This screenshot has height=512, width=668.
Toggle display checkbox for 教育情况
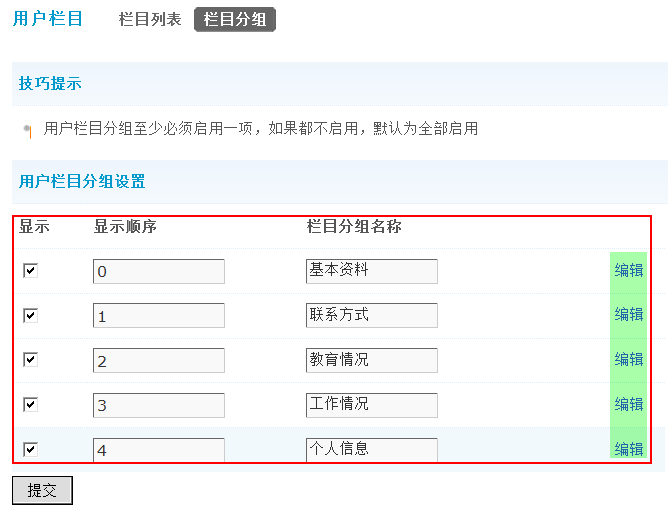pos(30,360)
